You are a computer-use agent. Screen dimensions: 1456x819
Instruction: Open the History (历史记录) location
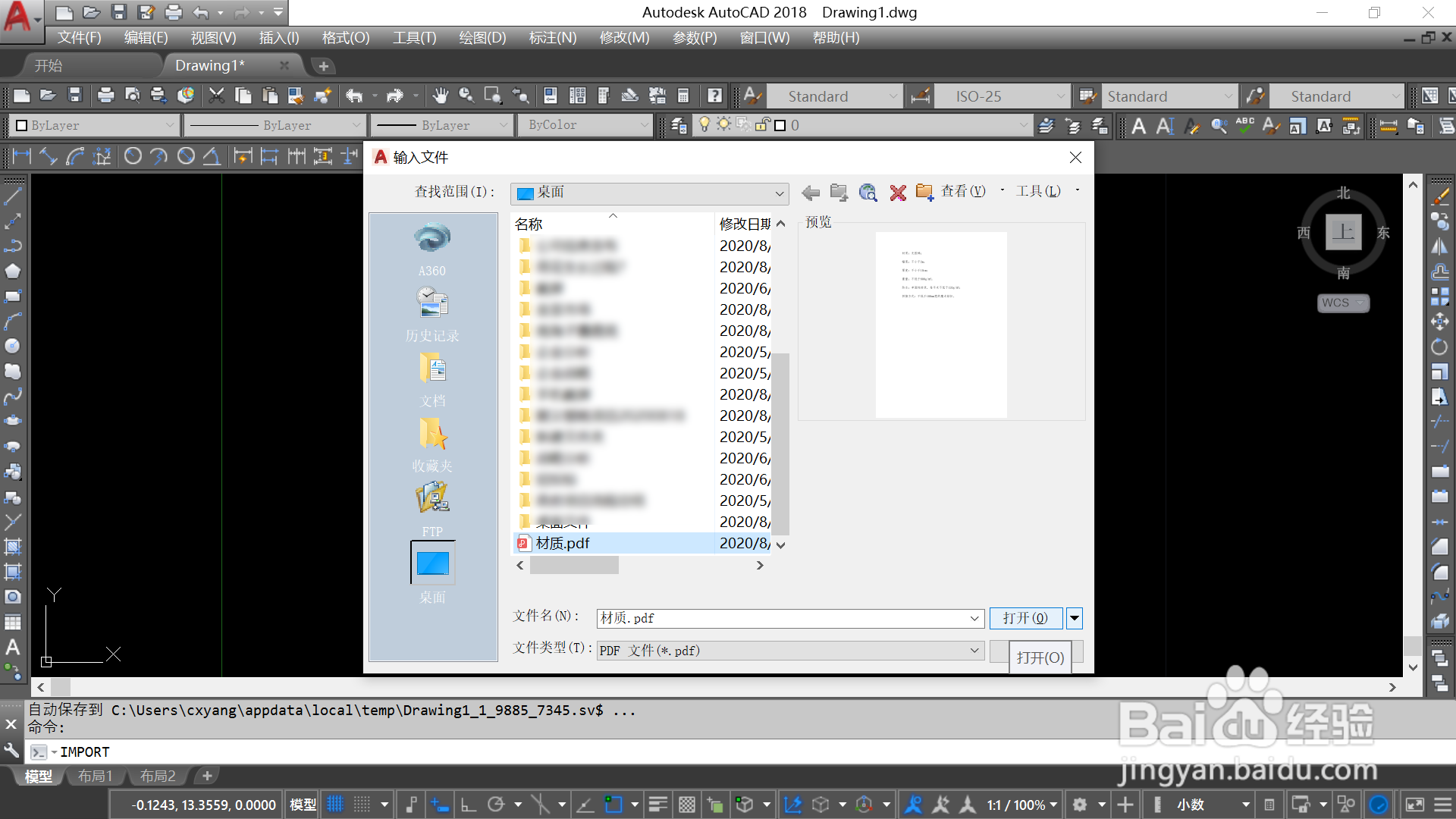click(x=432, y=314)
